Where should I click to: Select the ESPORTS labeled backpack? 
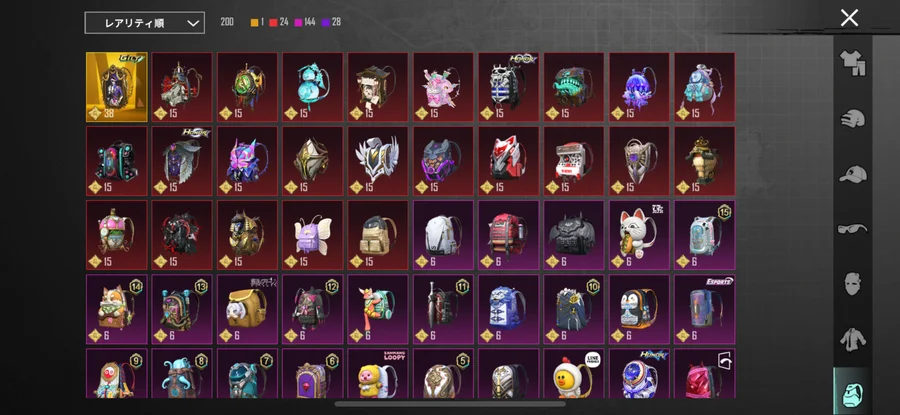(705, 309)
